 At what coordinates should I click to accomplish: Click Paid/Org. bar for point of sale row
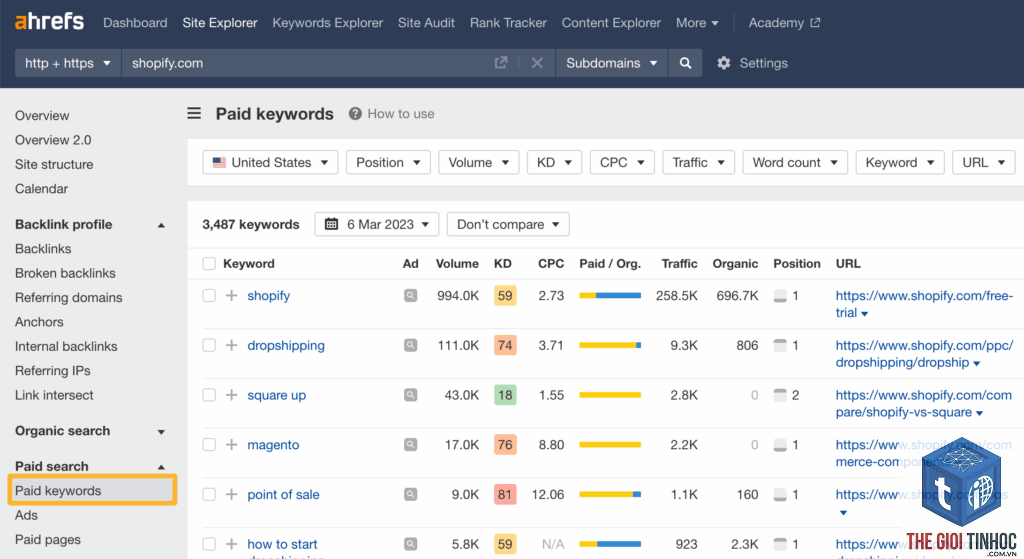(610, 494)
